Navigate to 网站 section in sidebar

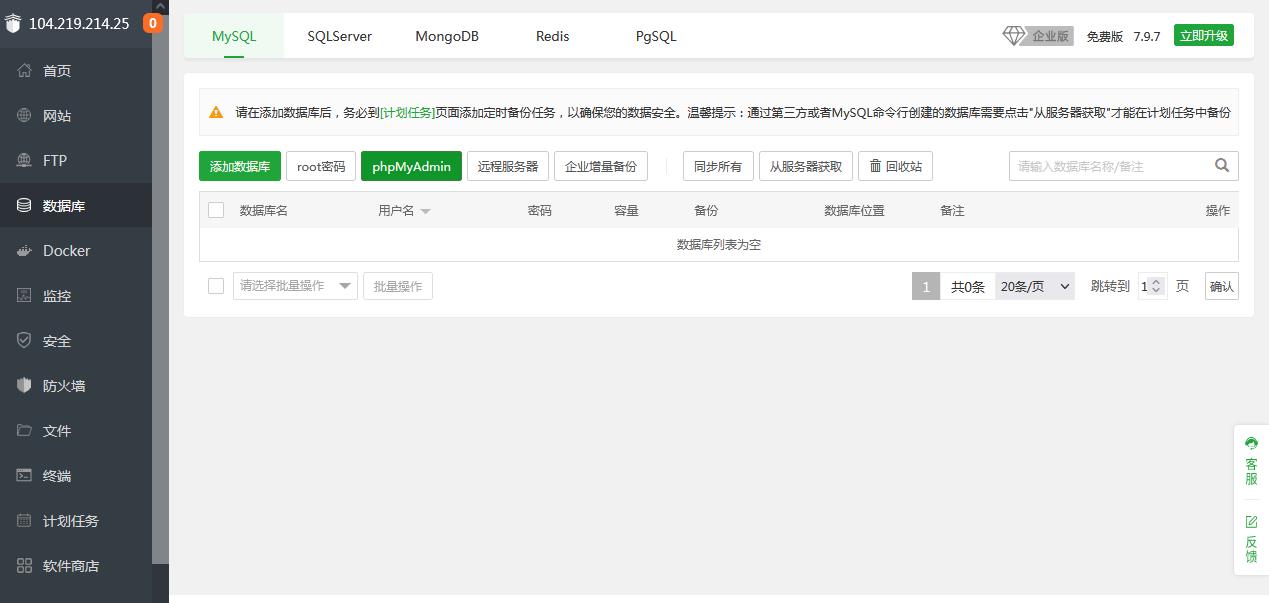click(55, 115)
